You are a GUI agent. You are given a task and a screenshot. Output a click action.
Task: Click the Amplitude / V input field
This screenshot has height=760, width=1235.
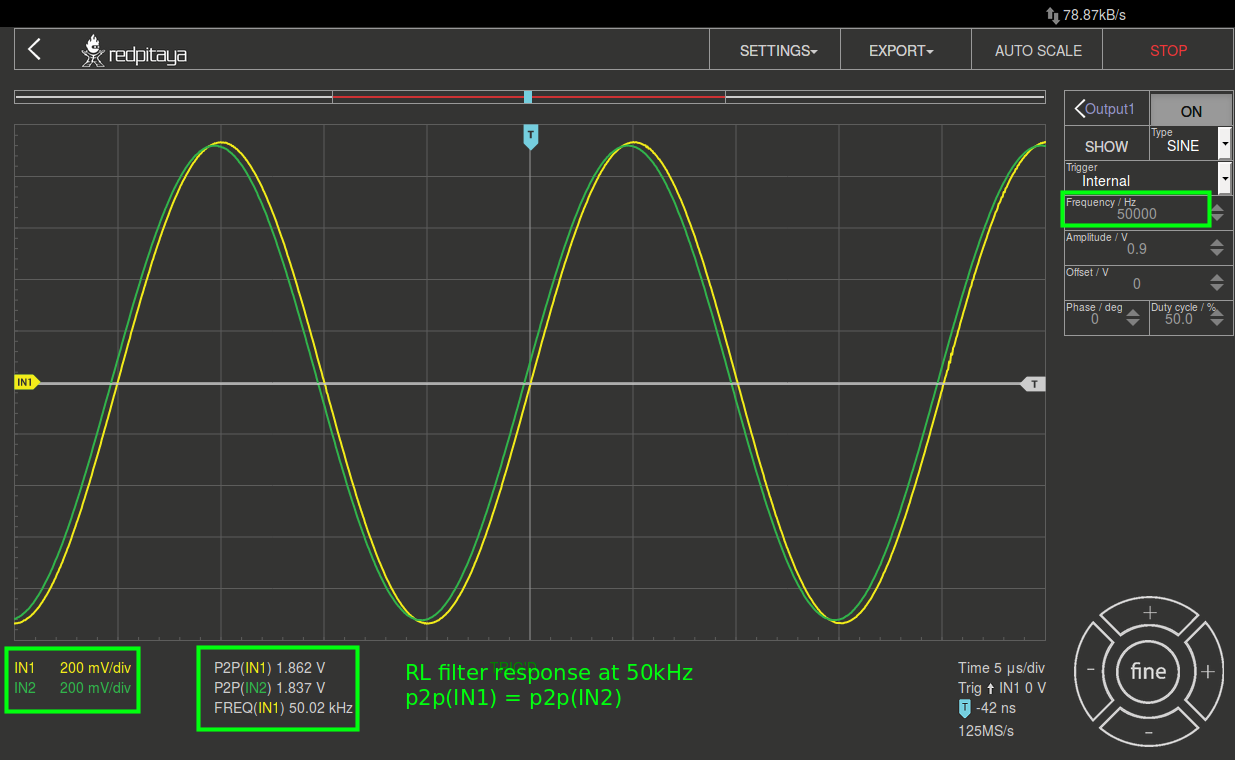coord(1136,247)
